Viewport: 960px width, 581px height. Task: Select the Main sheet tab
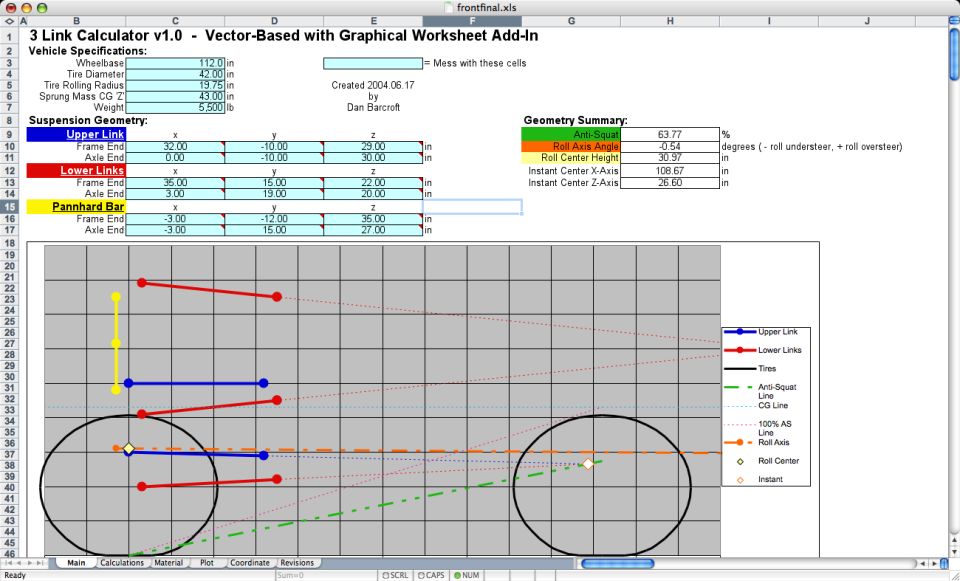pyautogui.click(x=76, y=563)
